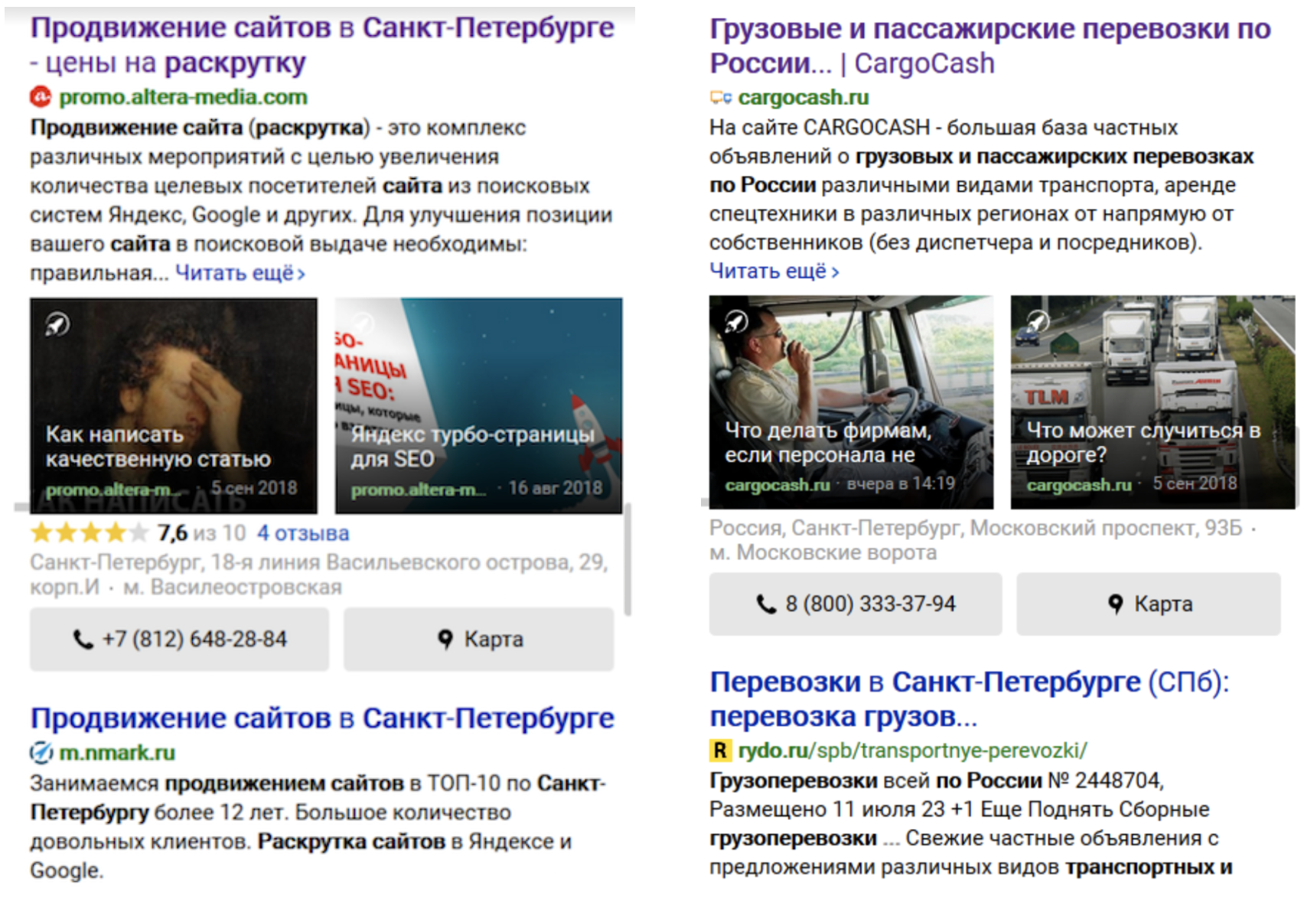This screenshot has width=1304, height=924.
Task: Click the star rating 7,6 из 10
Action: [x=138, y=532]
